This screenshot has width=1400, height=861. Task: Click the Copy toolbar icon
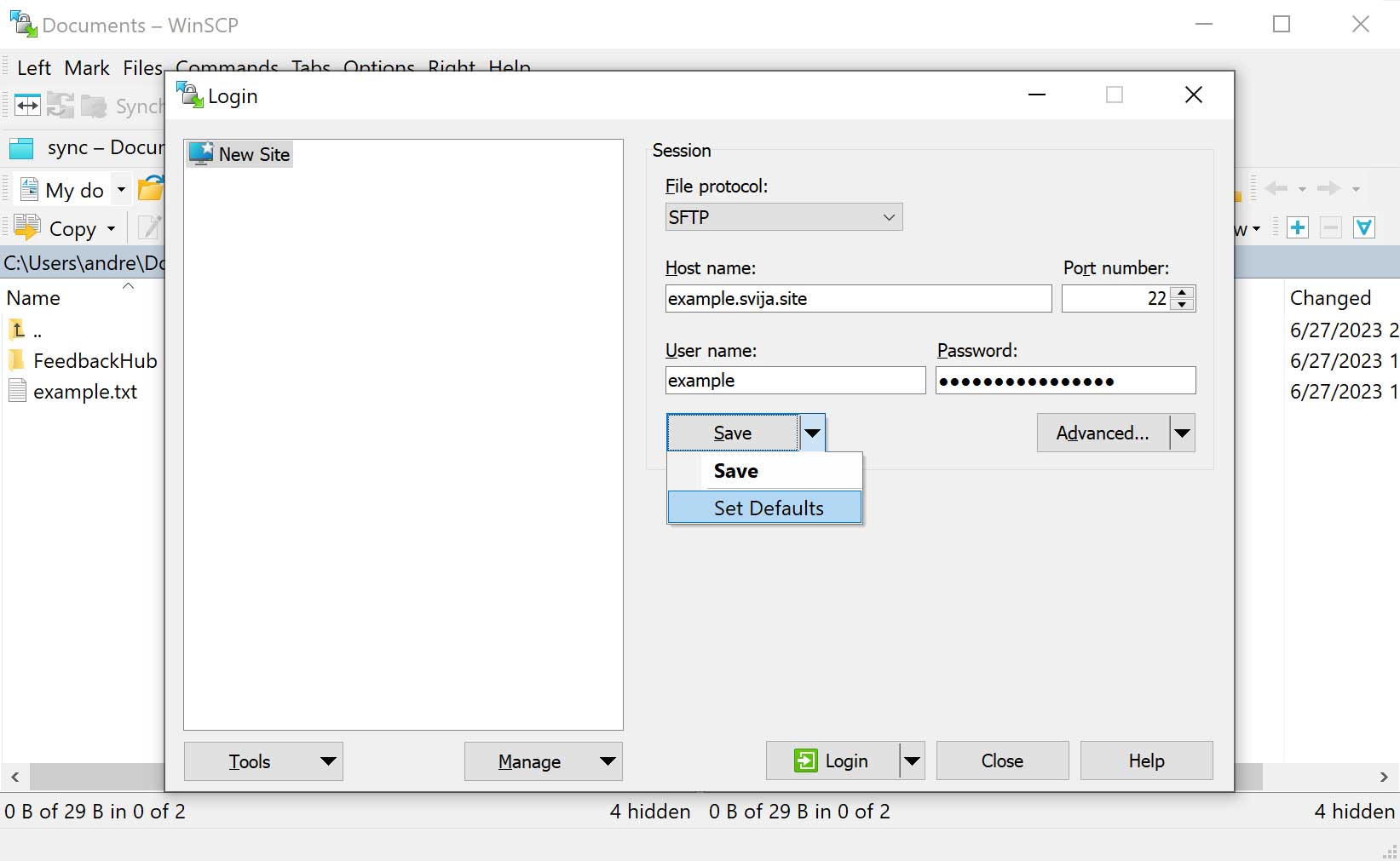tap(27, 228)
